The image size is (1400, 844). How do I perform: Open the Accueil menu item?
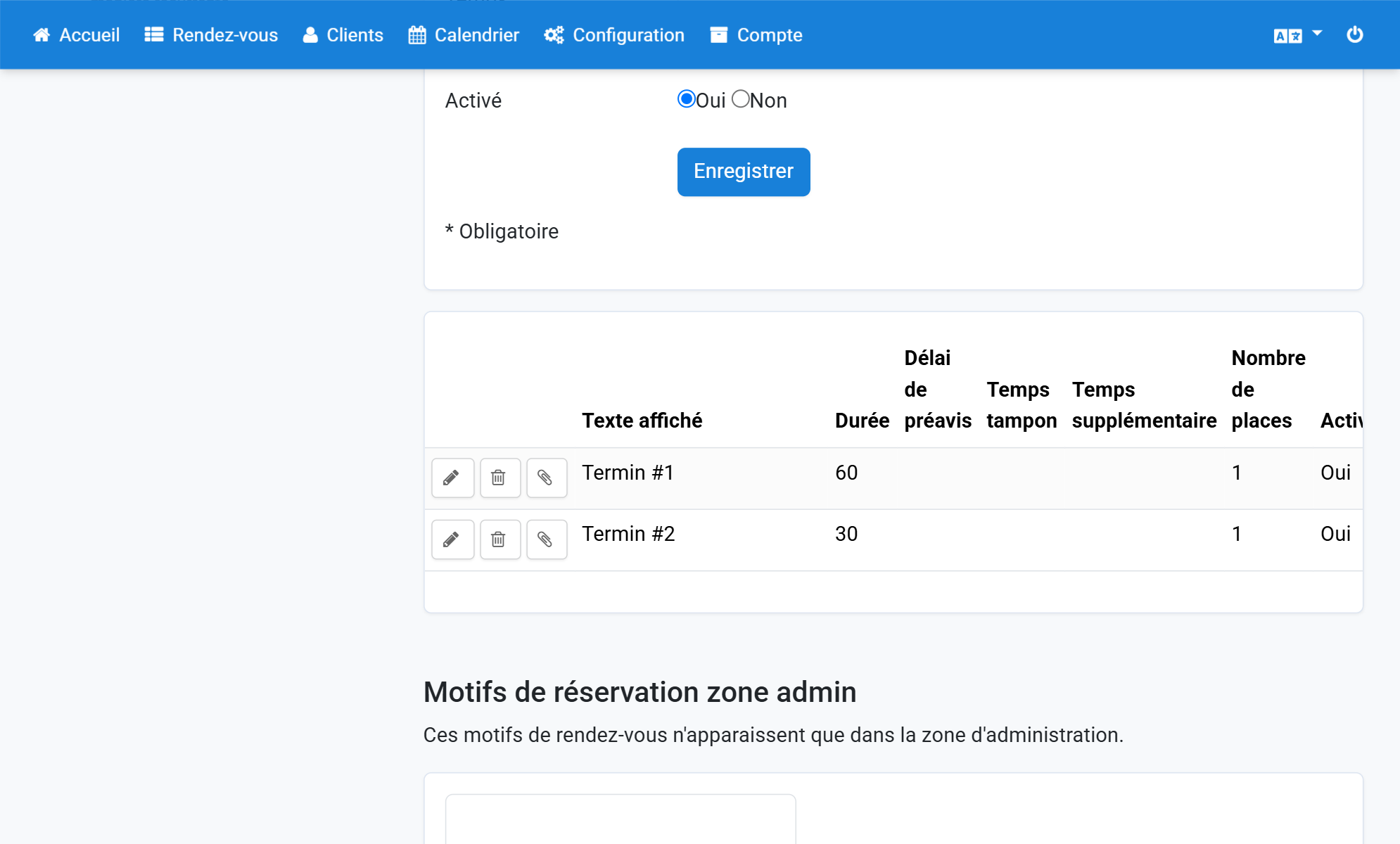[x=77, y=35]
